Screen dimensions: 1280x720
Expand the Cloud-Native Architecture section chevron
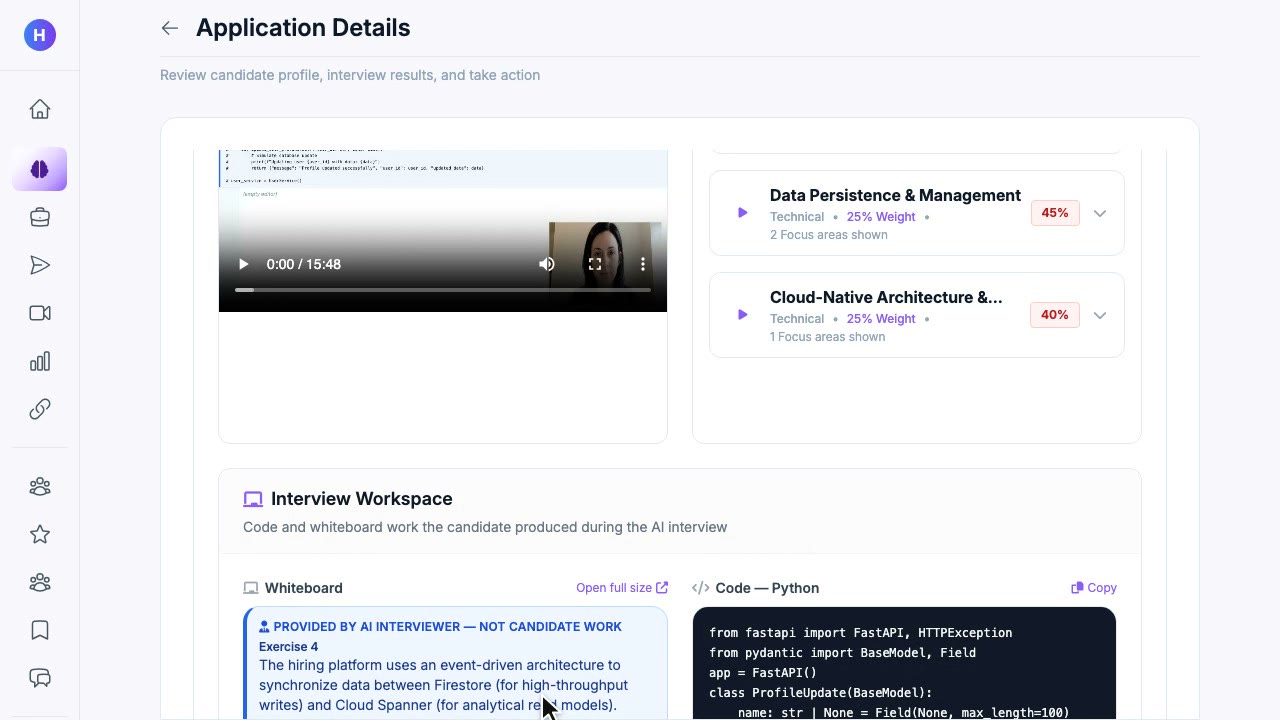click(x=1100, y=315)
